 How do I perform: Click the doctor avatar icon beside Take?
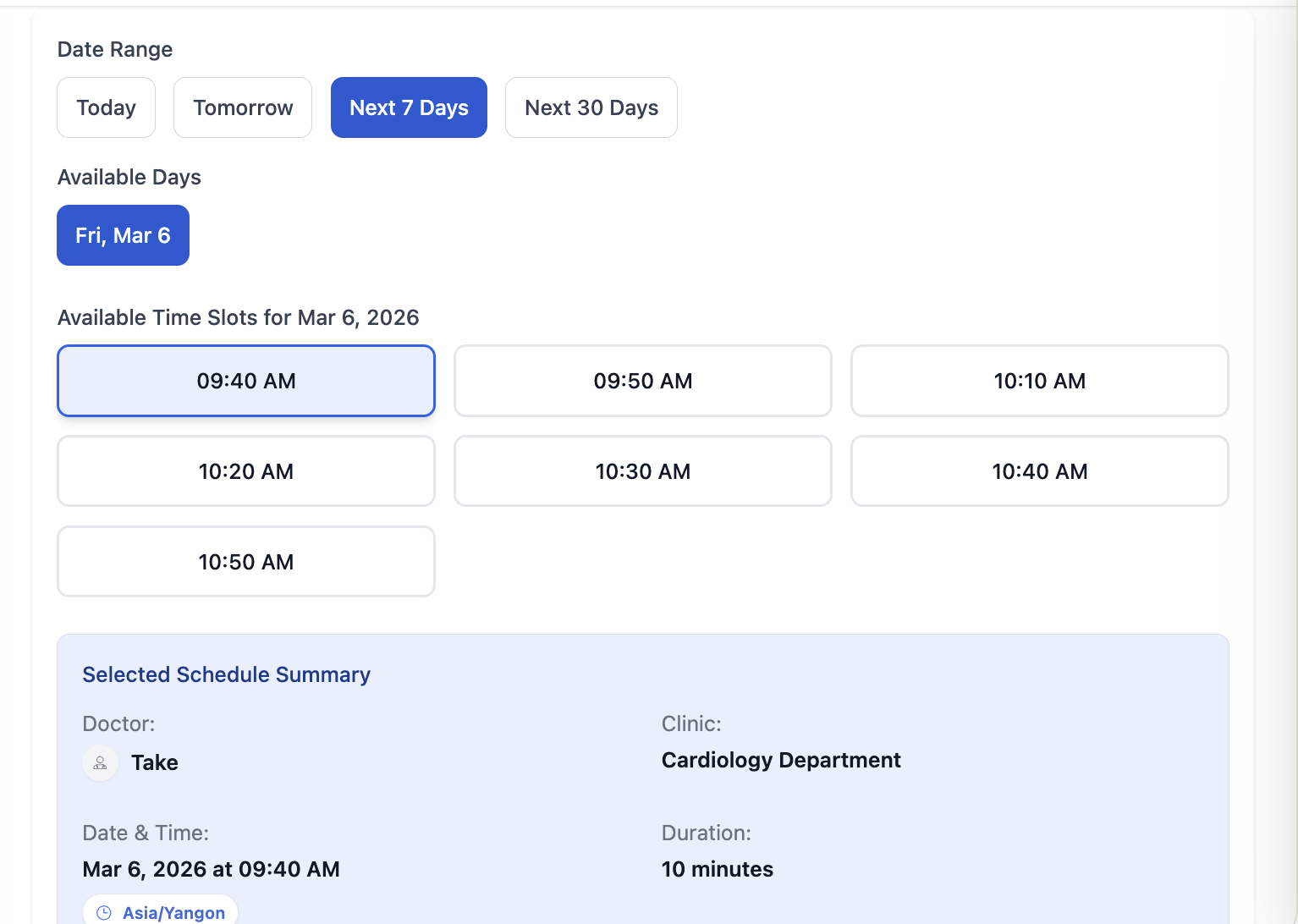100,762
